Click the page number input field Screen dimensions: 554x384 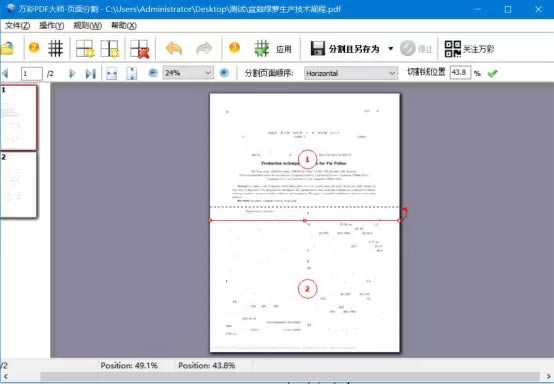[31, 73]
